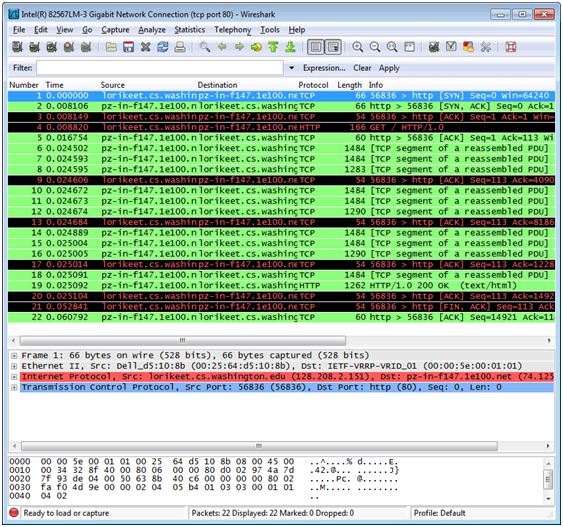563x527 pixels.
Task: Edit capture filters toolbar icon
Action: [434, 47]
